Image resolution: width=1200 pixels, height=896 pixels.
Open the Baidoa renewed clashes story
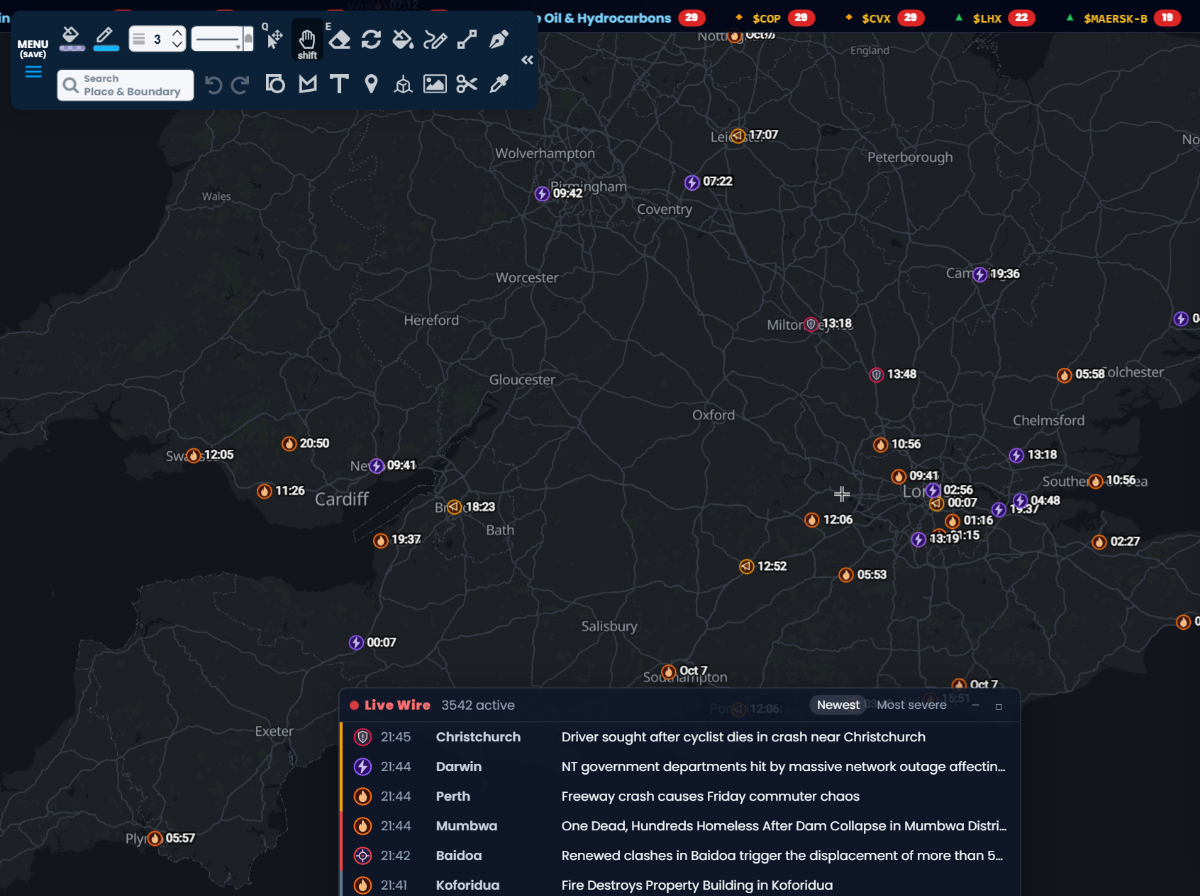(680, 856)
